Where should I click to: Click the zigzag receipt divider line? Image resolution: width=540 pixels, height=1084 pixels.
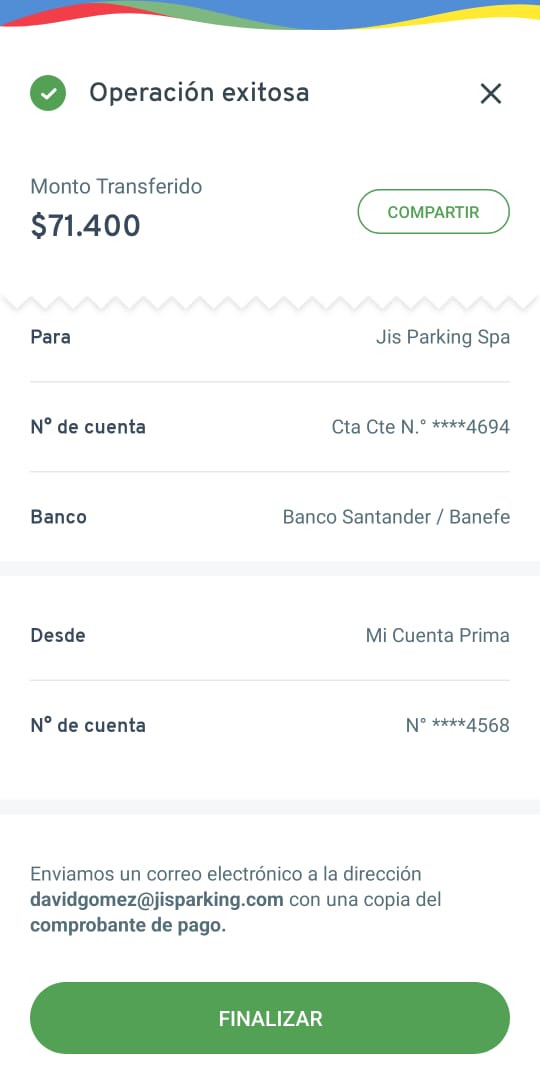click(270, 303)
